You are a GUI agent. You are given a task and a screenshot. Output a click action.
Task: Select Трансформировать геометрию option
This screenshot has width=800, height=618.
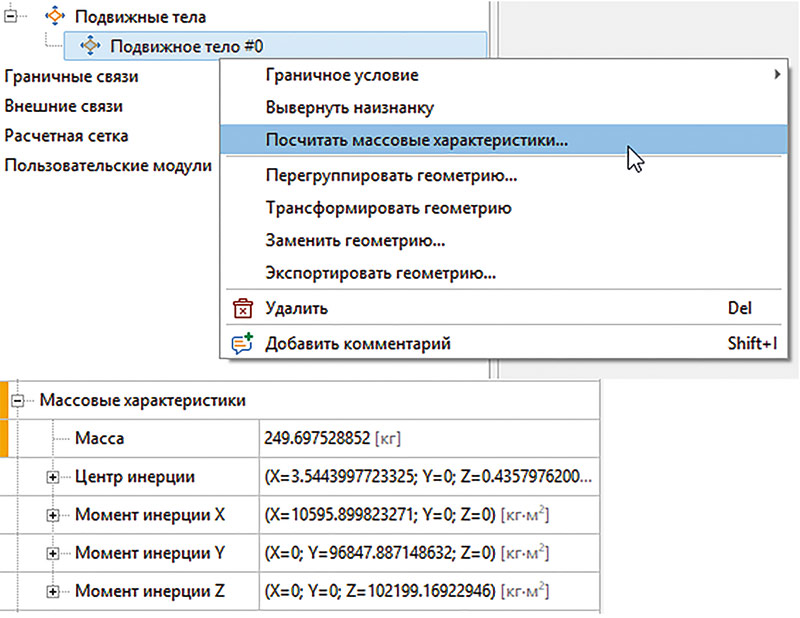point(388,209)
